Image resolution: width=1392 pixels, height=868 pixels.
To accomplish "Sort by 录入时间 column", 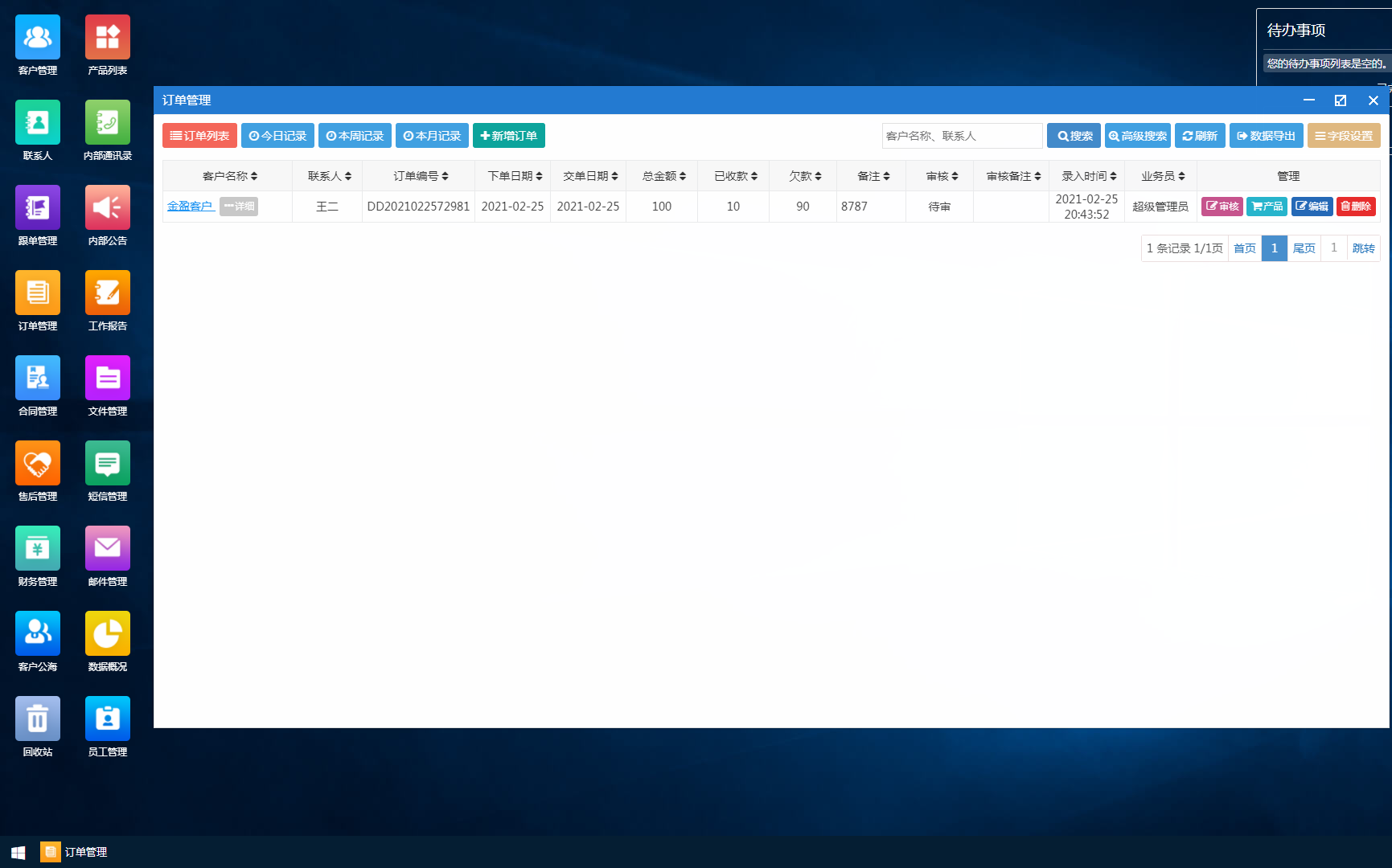I will [1089, 176].
